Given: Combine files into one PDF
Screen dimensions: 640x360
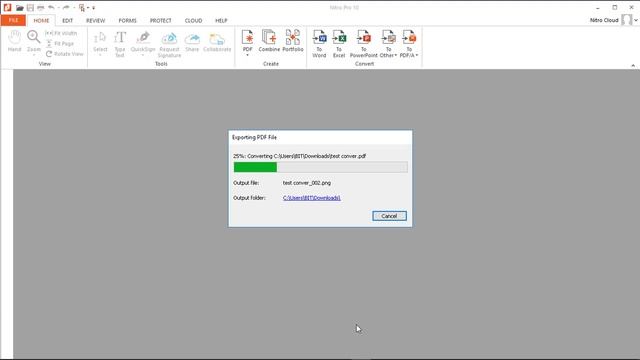Looking at the screenshot, I should coord(269,41).
